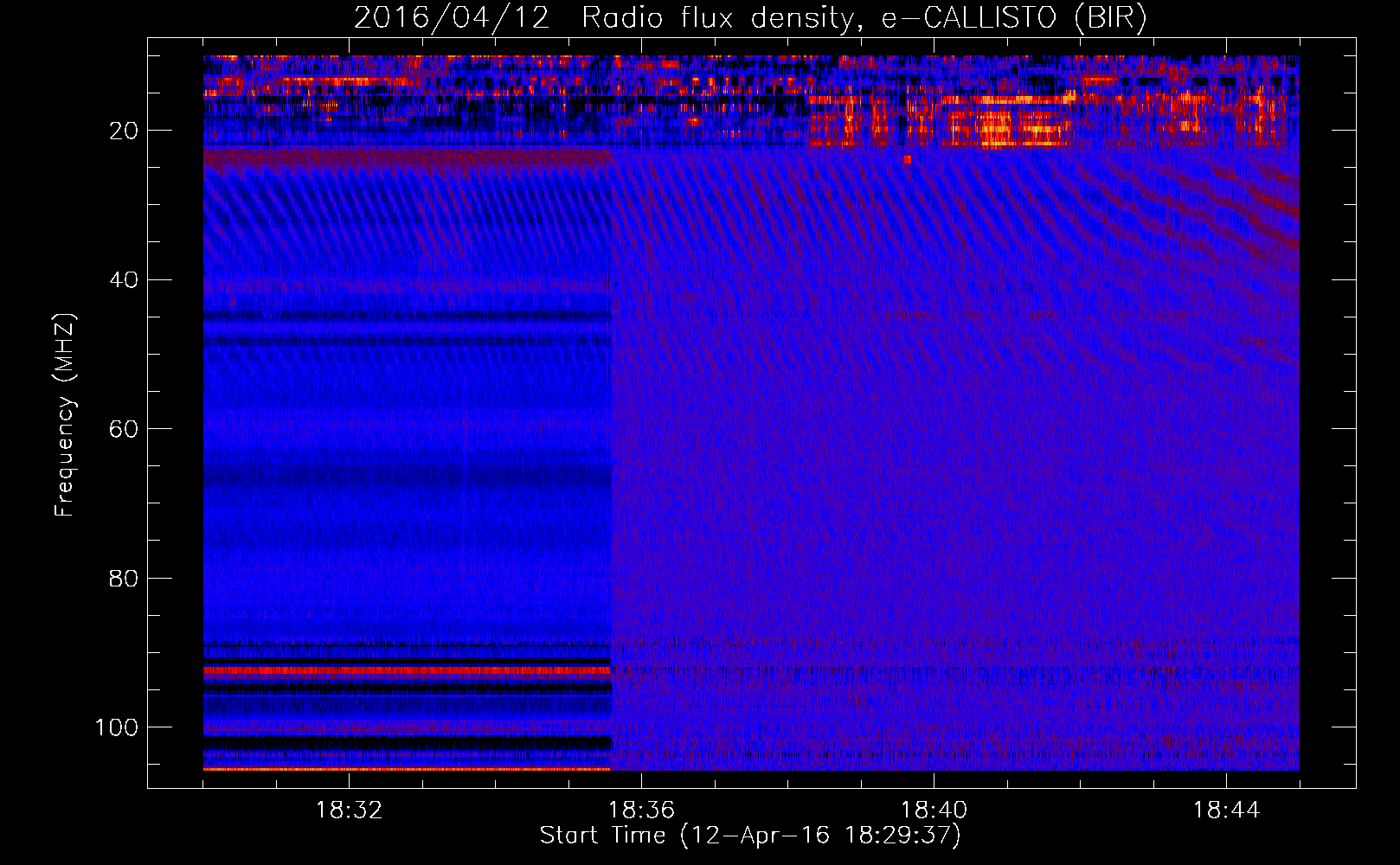
Task: Click the 100 MHz frequency tick label
Action: click(117, 727)
